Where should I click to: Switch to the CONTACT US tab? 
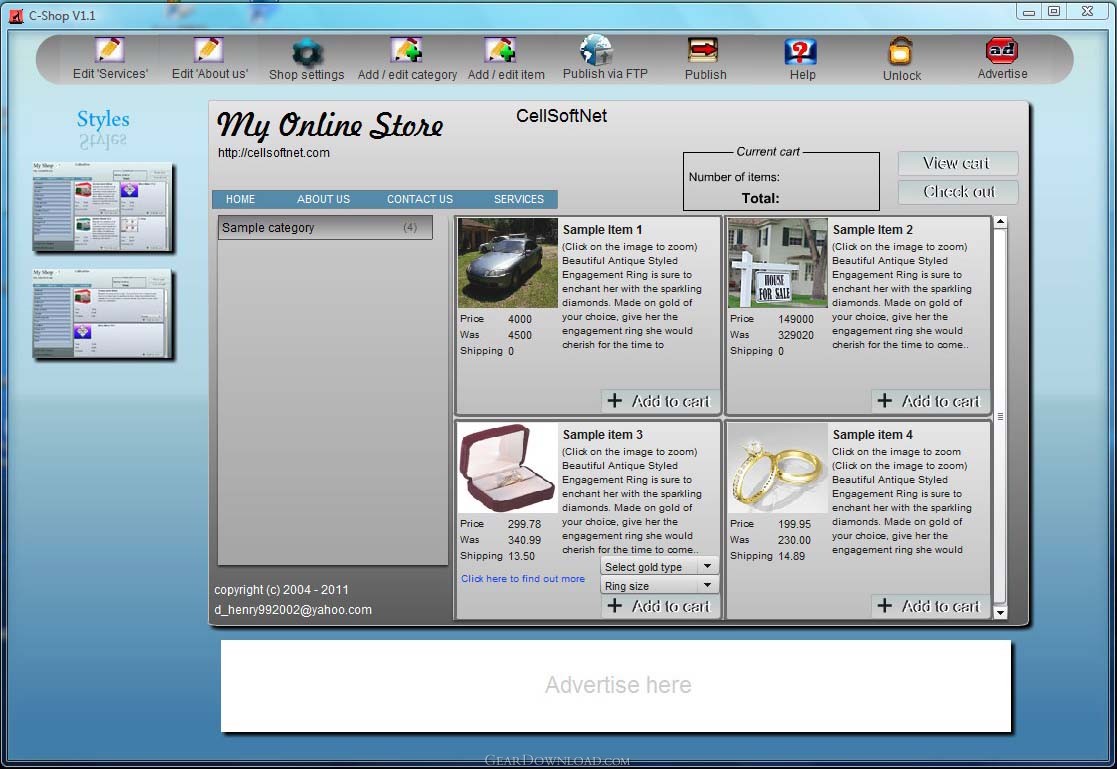420,199
